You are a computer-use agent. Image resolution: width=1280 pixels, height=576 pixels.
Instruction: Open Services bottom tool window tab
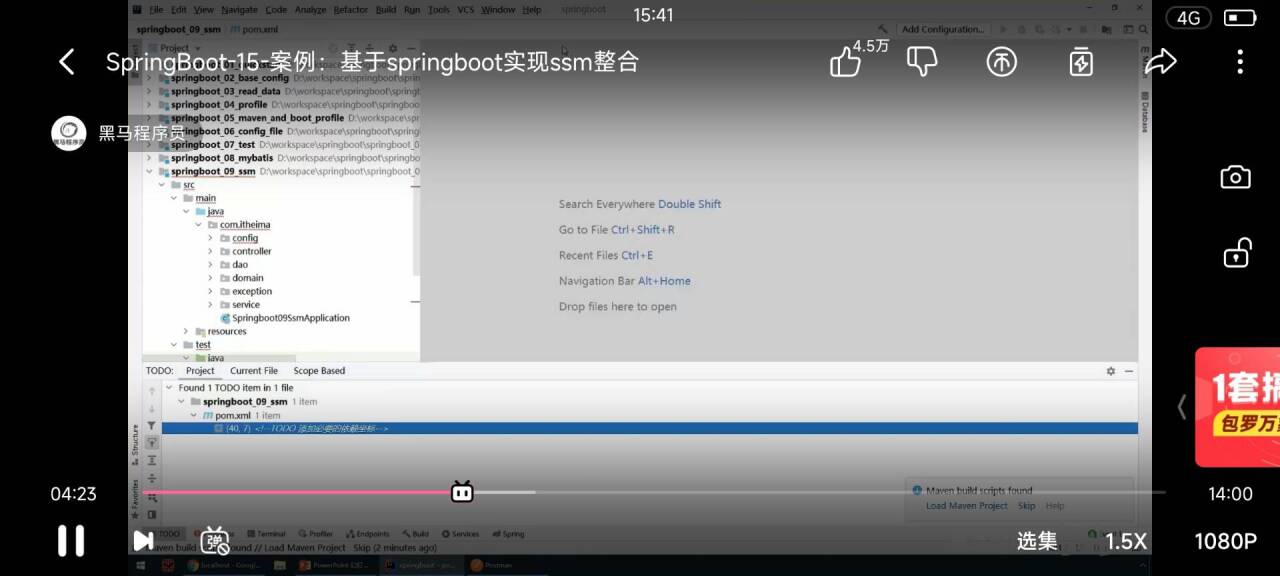point(460,534)
